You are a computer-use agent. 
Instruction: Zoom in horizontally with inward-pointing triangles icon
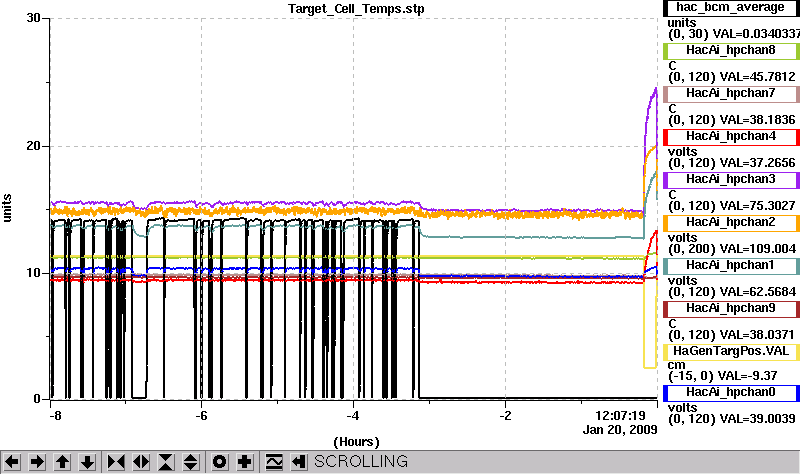[x=116, y=462]
